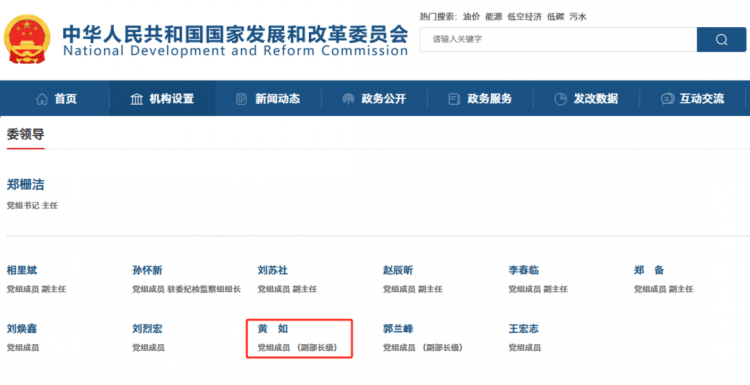
Task: Open profile of 黄如
Action: coord(273,329)
